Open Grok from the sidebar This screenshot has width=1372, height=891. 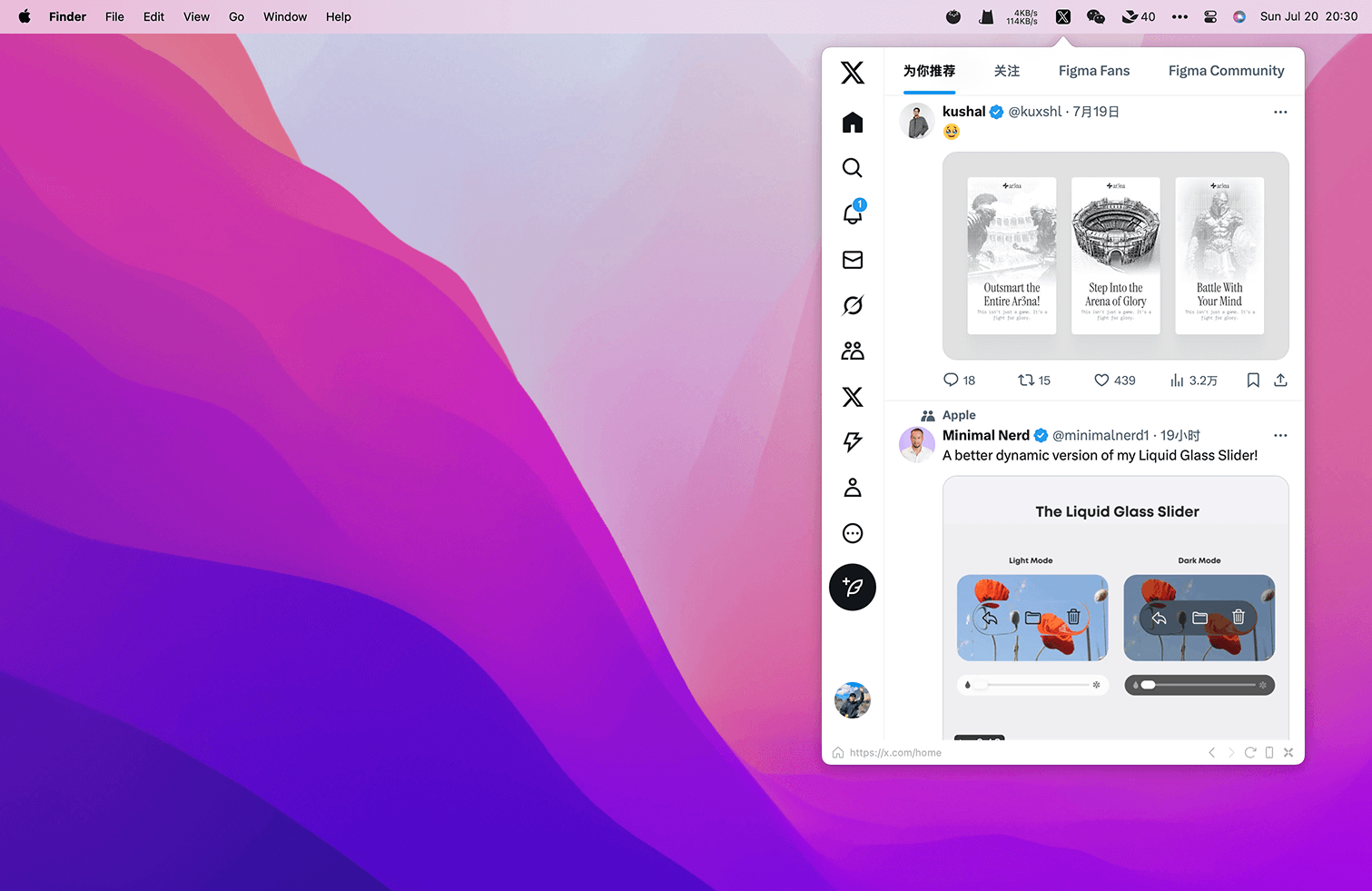coord(852,305)
